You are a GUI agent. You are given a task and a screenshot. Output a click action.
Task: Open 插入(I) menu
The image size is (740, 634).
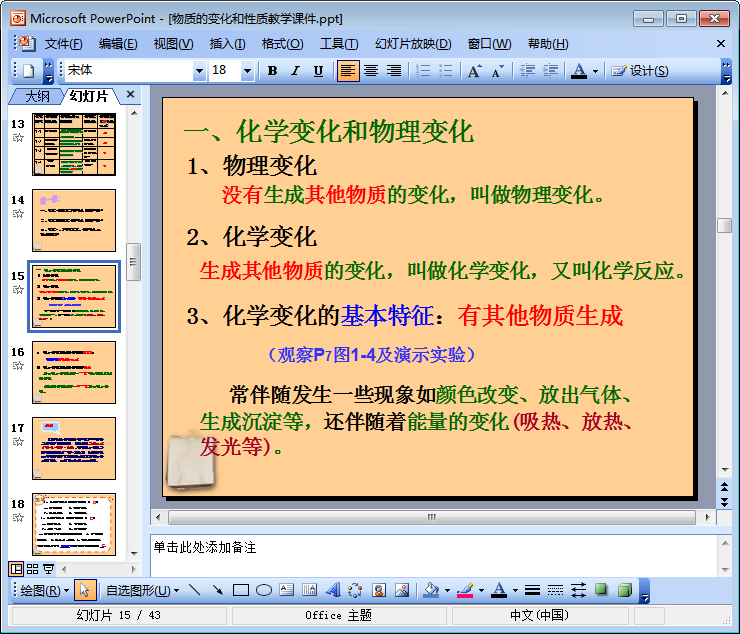pyautogui.click(x=227, y=44)
